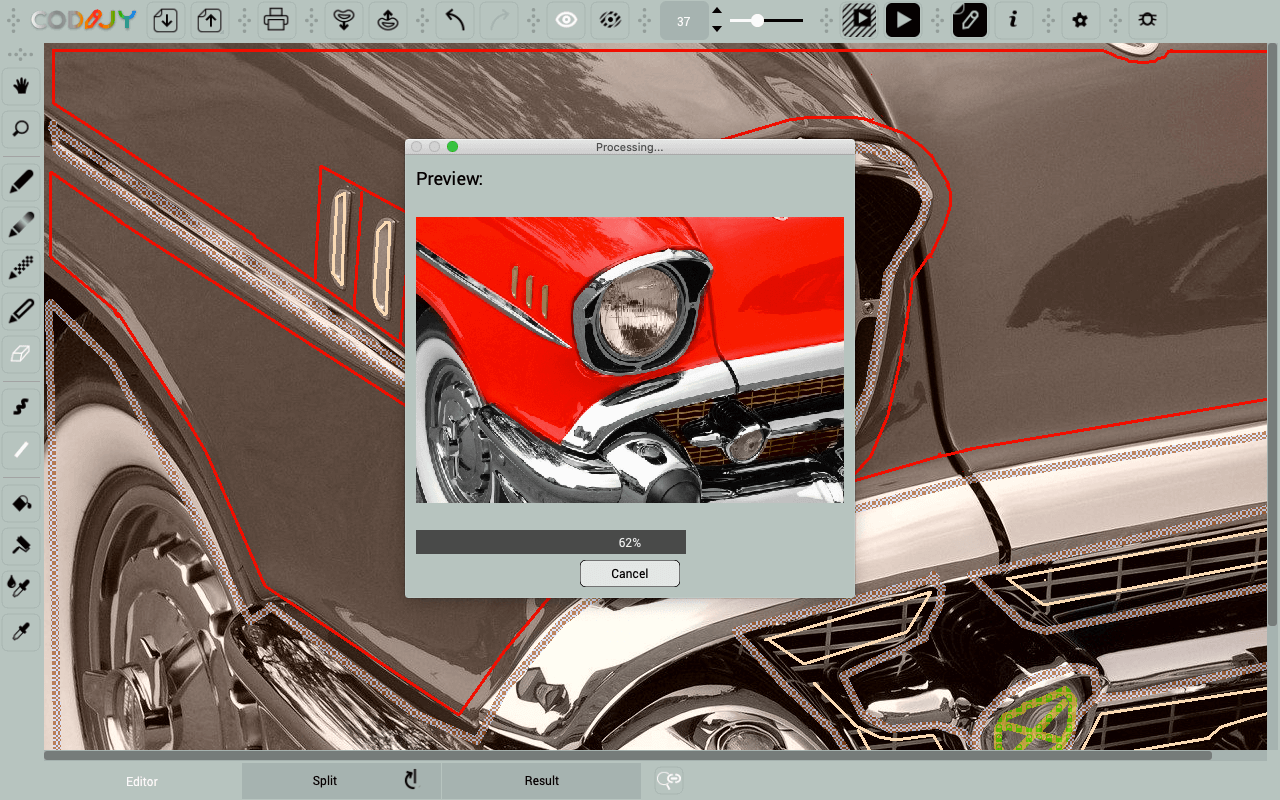Click the green mask on grille emblem
Screen dimensions: 1280x800
click(x=1037, y=718)
